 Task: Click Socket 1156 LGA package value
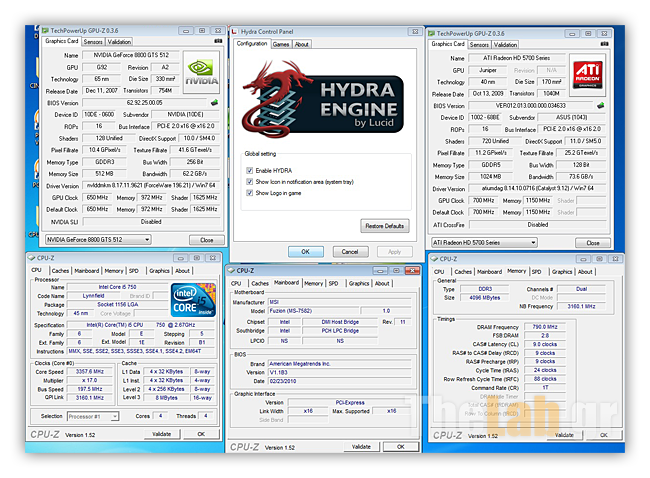click(118, 304)
